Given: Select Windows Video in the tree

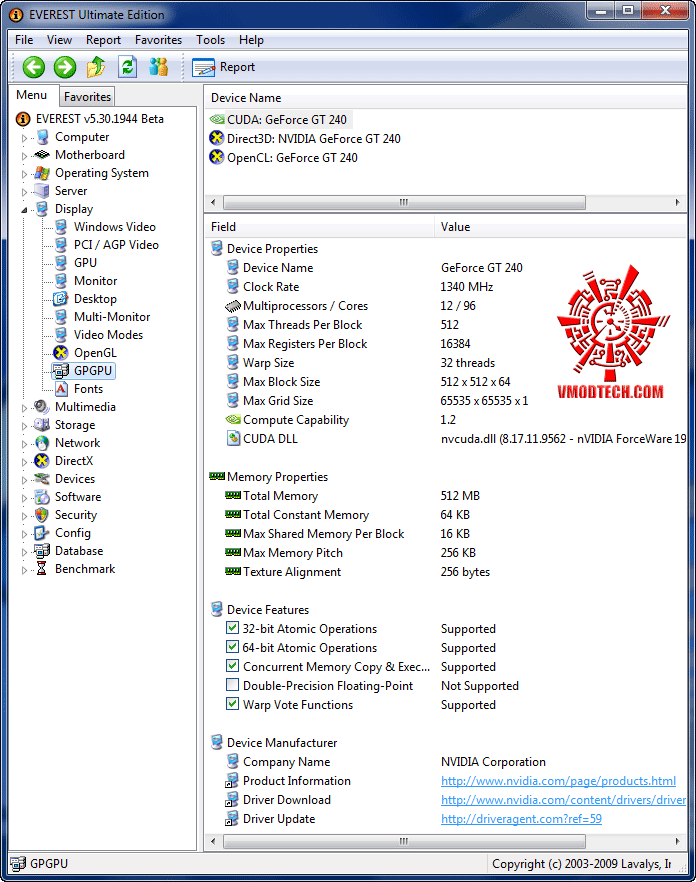Looking at the screenshot, I should (115, 227).
